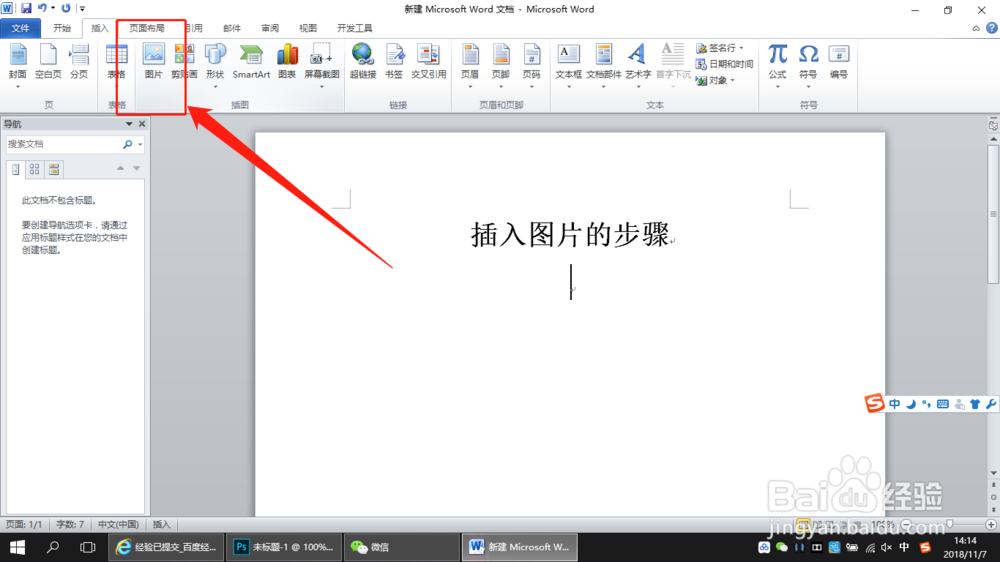Undo the last action
This screenshot has height=562, width=1000.
[x=42, y=8]
